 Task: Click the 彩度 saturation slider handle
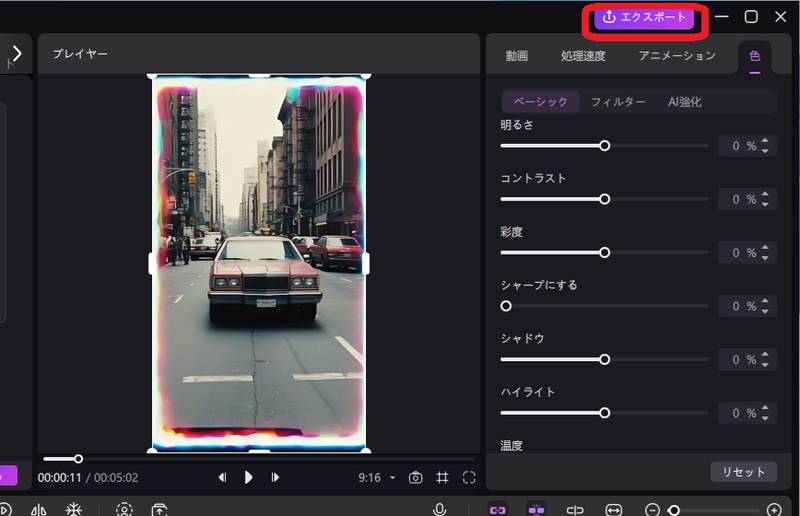click(605, 253)
